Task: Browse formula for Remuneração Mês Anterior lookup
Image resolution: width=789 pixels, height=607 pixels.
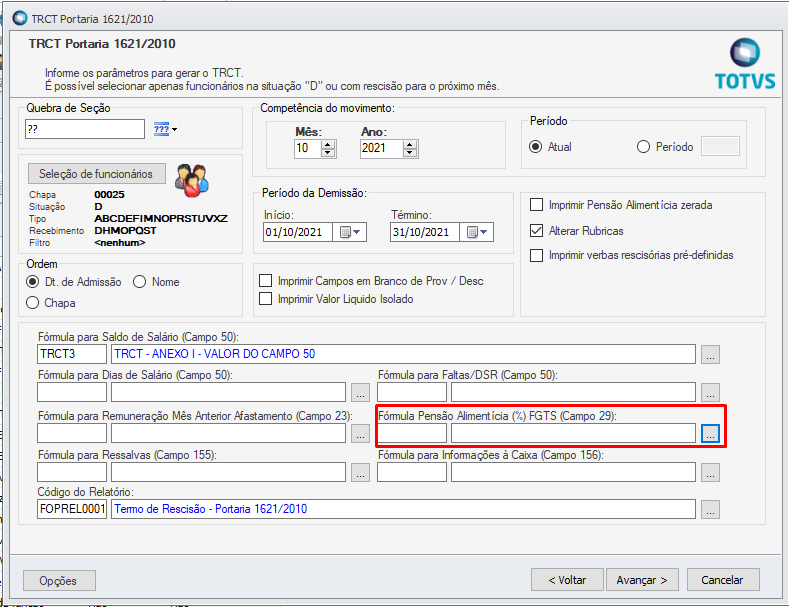Action: pyautogui.click(x=360, y=433)
